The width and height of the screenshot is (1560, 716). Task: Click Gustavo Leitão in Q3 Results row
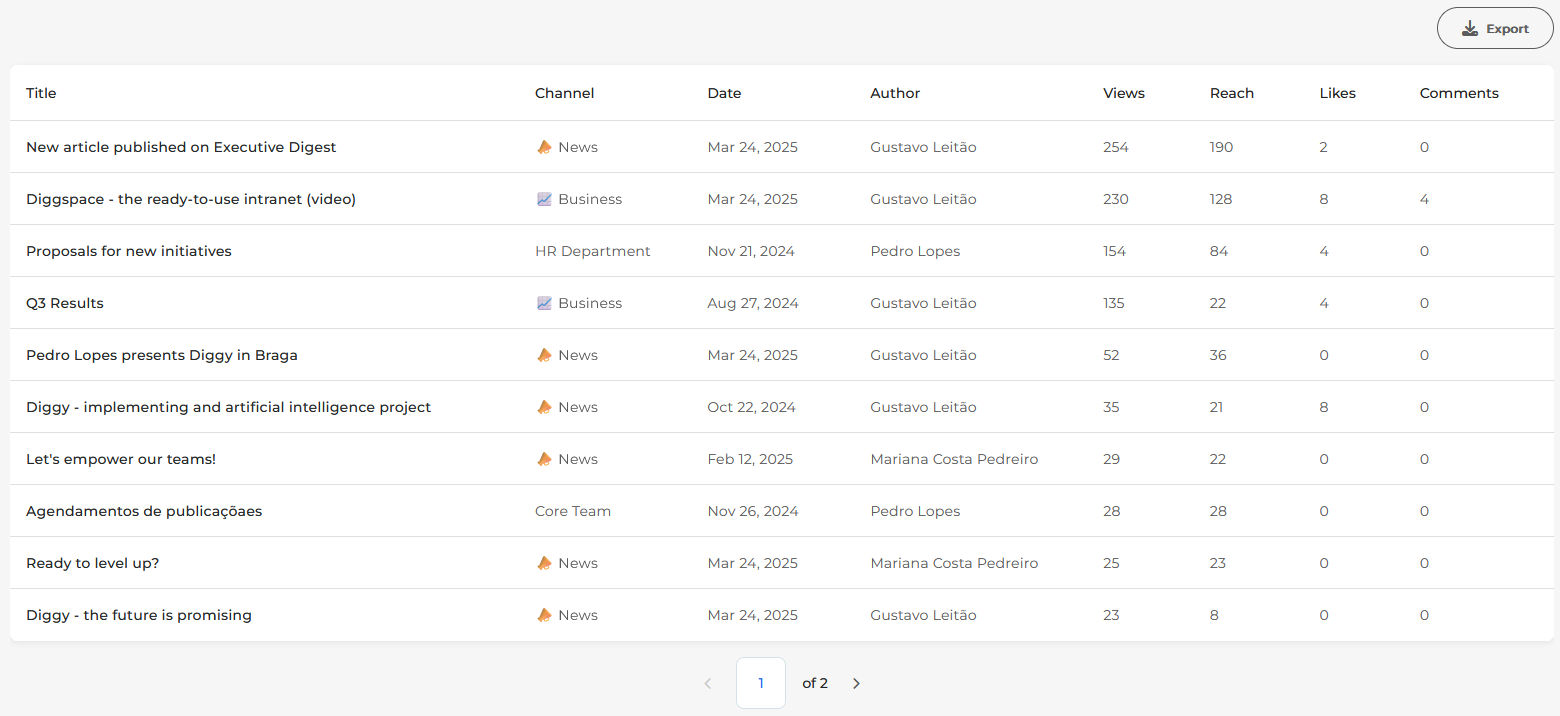[x=923, y=303]
